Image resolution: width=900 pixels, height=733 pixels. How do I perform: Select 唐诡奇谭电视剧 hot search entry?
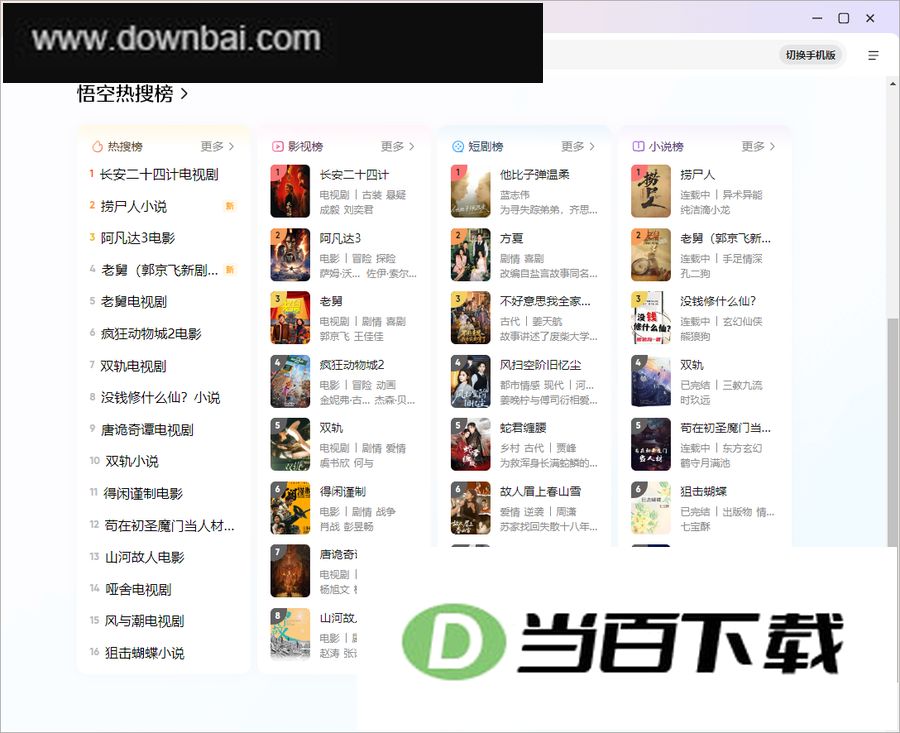(x=147, y=429)
